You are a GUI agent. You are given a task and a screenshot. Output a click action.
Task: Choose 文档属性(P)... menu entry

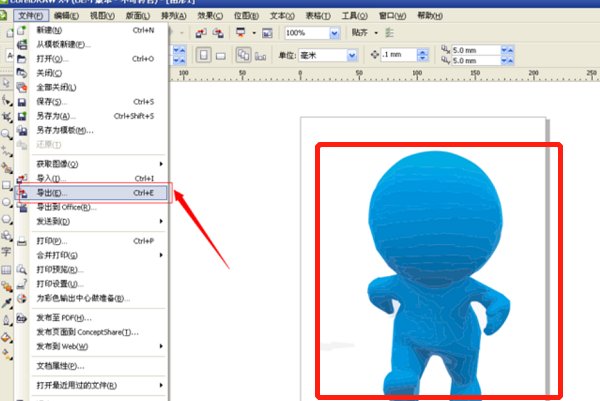click(91, 366)
